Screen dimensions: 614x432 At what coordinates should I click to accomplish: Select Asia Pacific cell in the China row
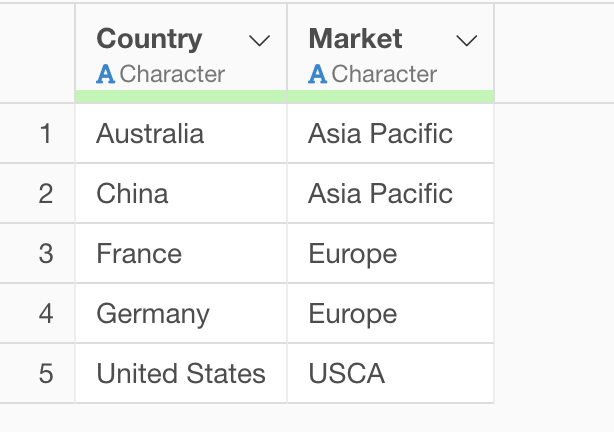tap(381, 194)
